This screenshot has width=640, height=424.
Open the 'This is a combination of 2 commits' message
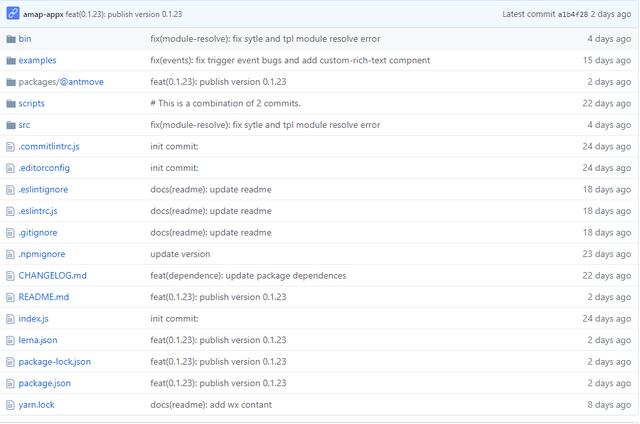click(x=225, y=104)
